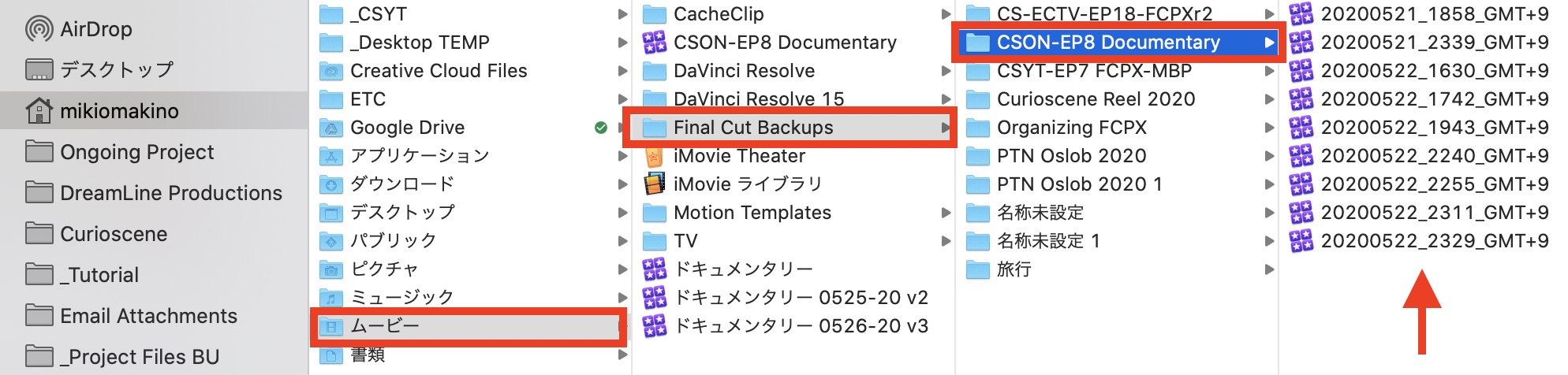Select the DaVinci Resolve folder
Image resolution: width=1568 pixels, height=375 pixels.
click(x=744, y=71)
